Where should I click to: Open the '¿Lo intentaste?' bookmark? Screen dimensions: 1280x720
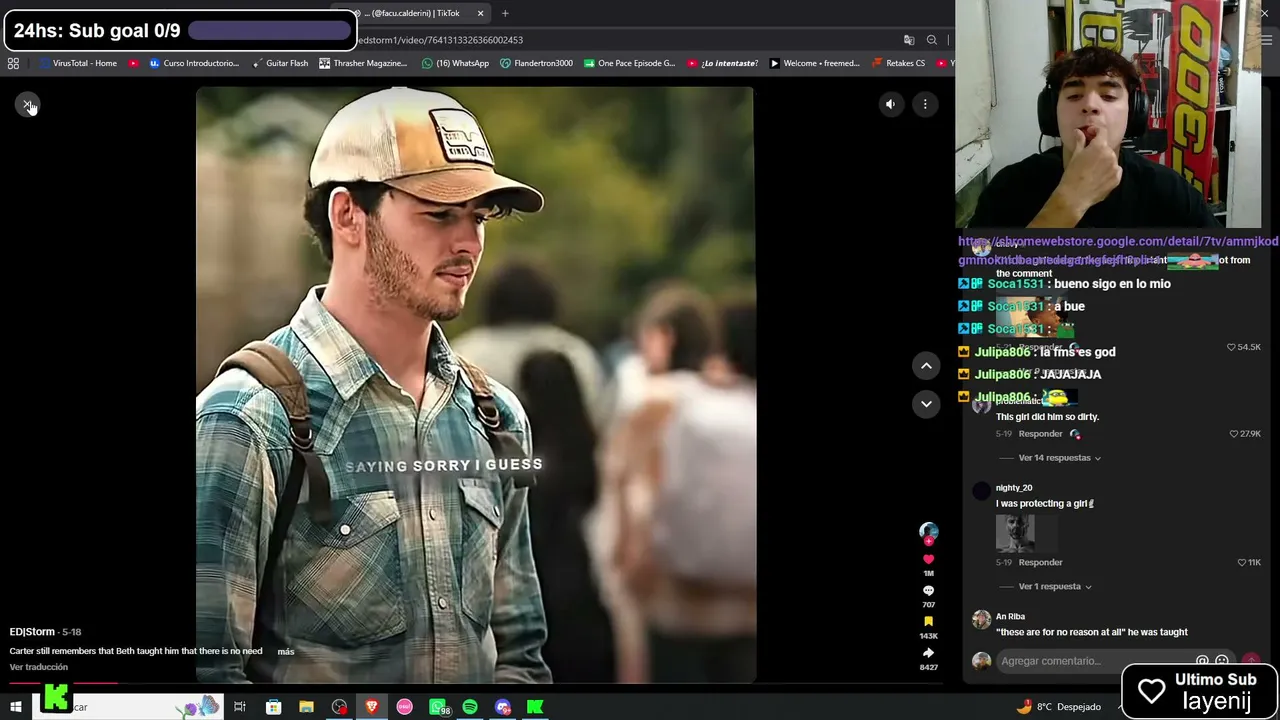722,63
